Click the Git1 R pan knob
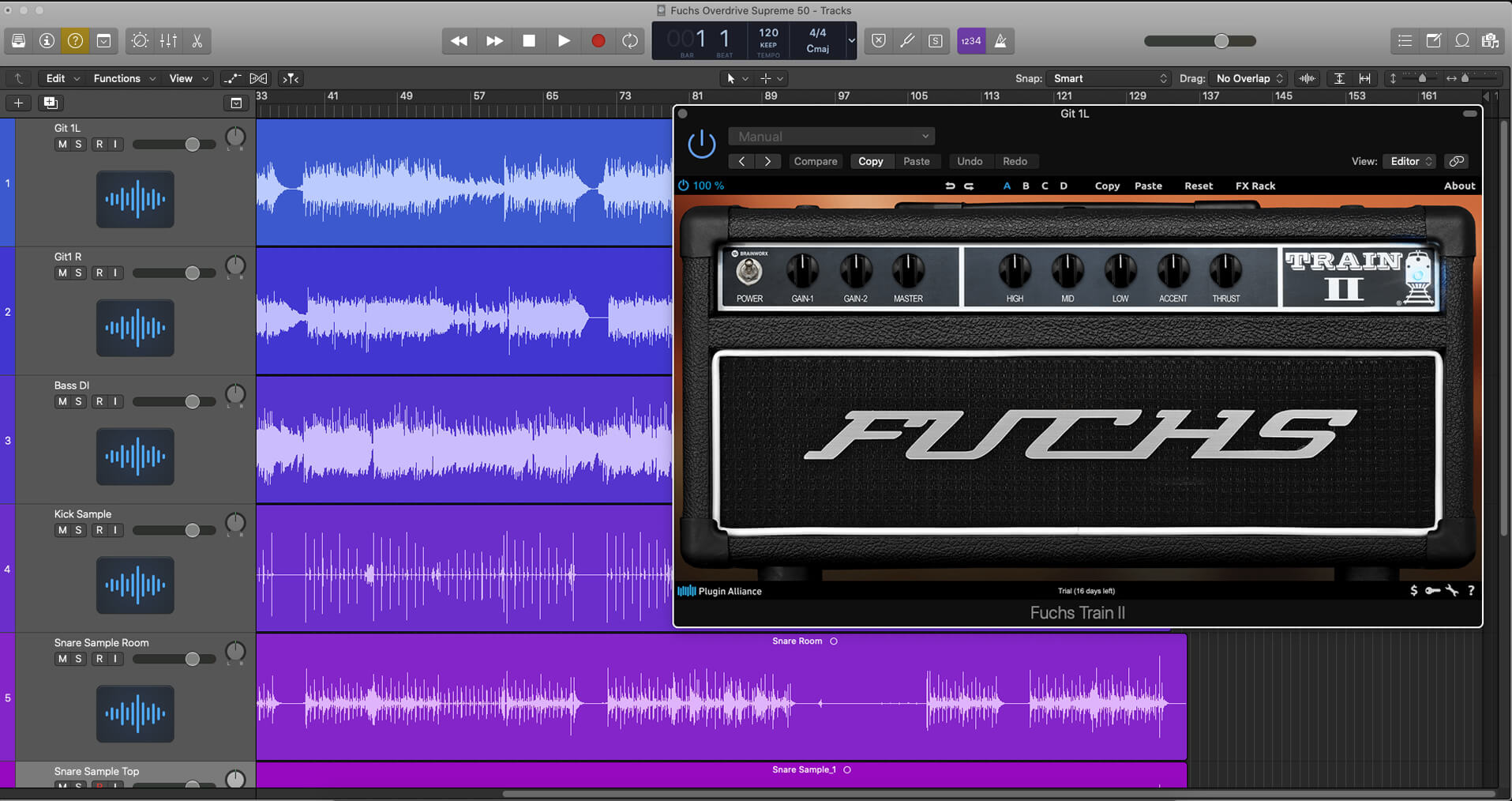 (x=235, y=265)
